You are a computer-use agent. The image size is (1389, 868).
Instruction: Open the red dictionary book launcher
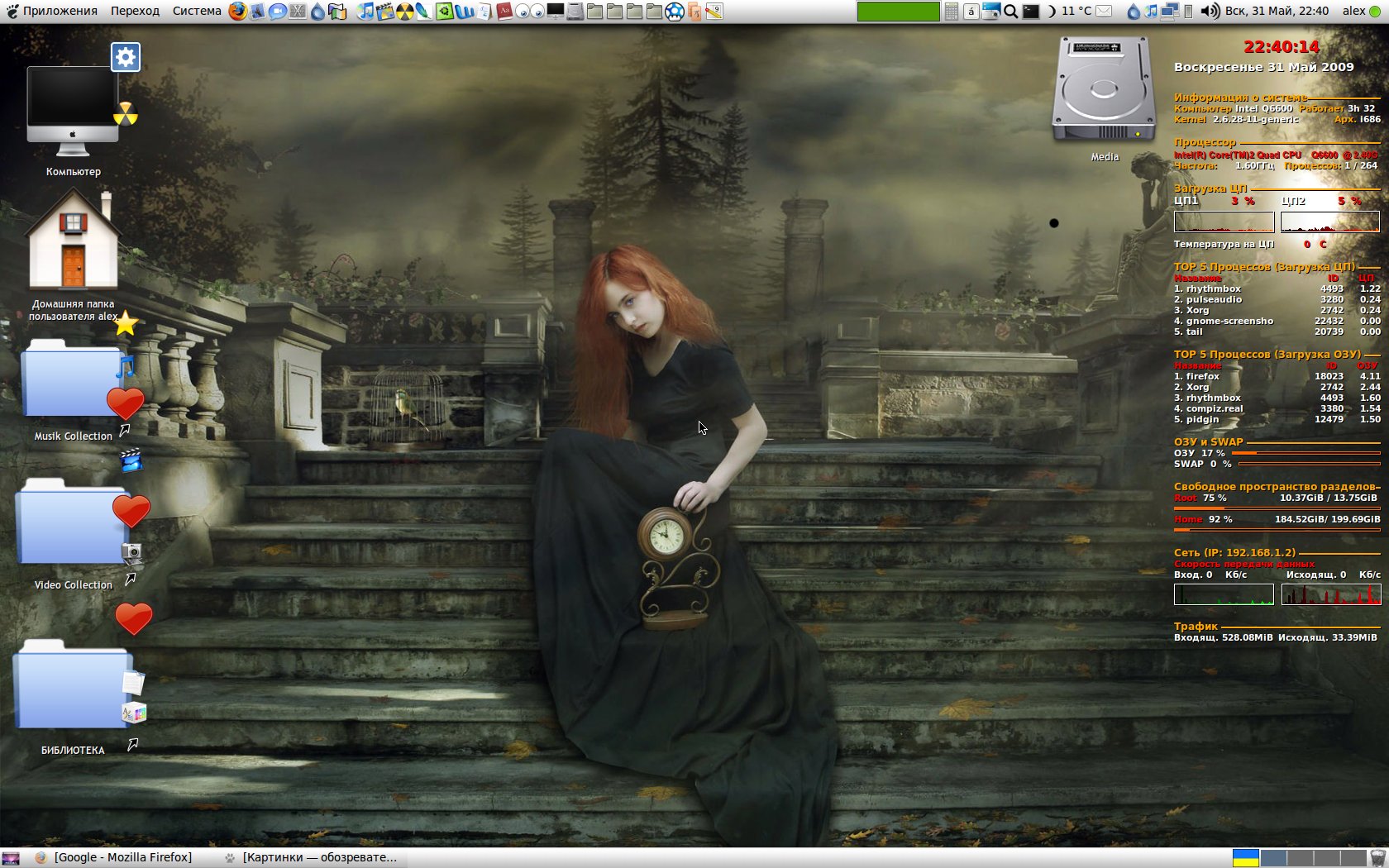(x=504, y=12)
